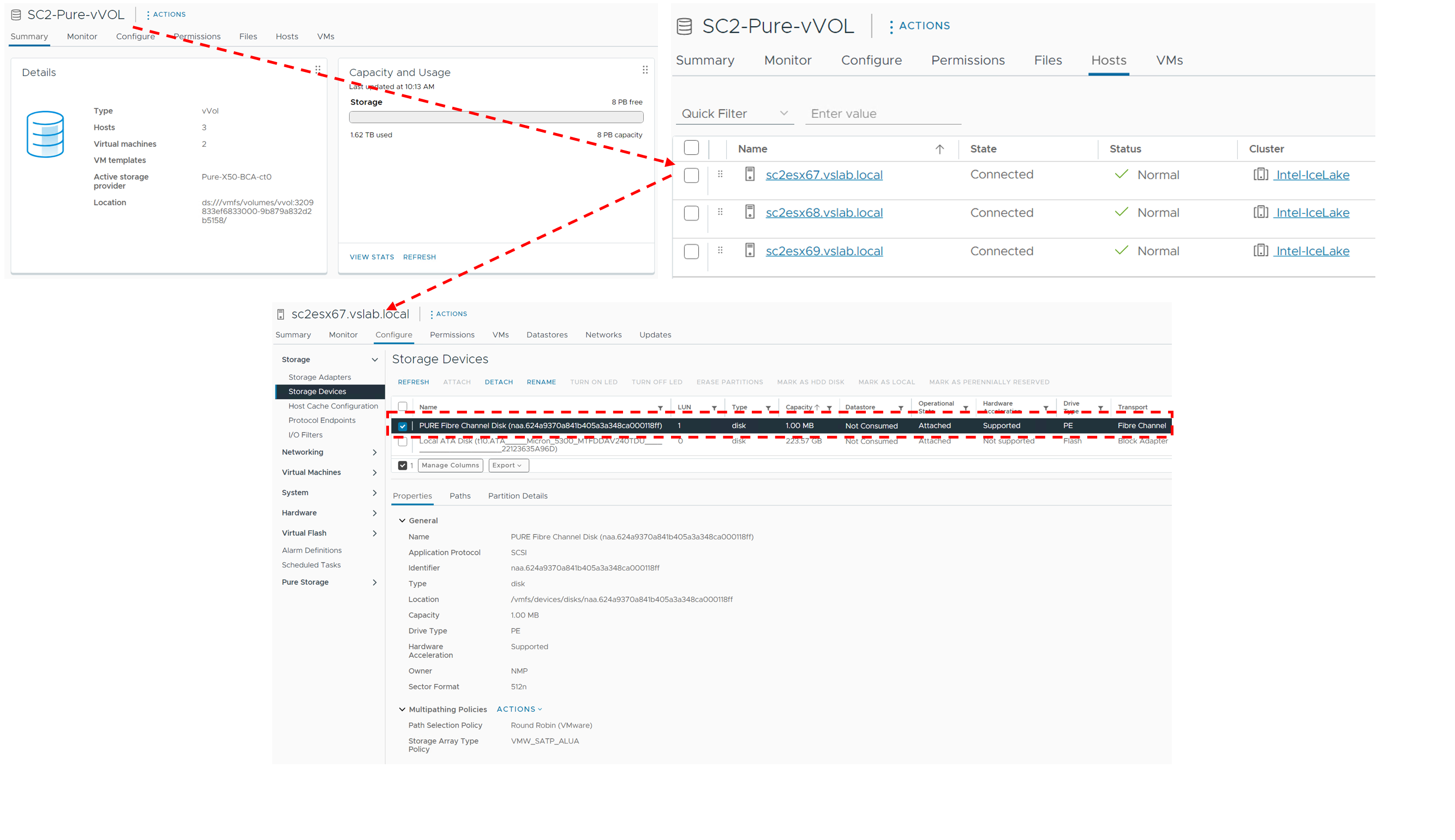Click the Capacity and Usage card handle icon
Image resolution: width=1455 pixels, height=840 pixels.
coord(645,70)
